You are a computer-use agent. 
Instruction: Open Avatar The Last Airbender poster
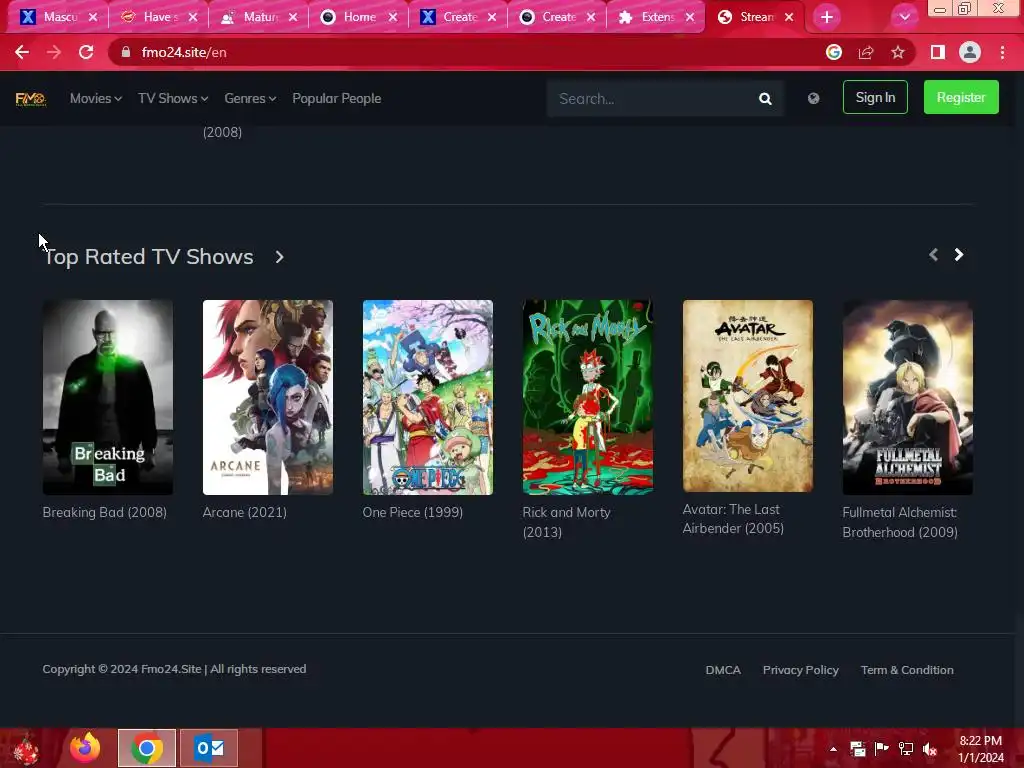pos(748,396)
